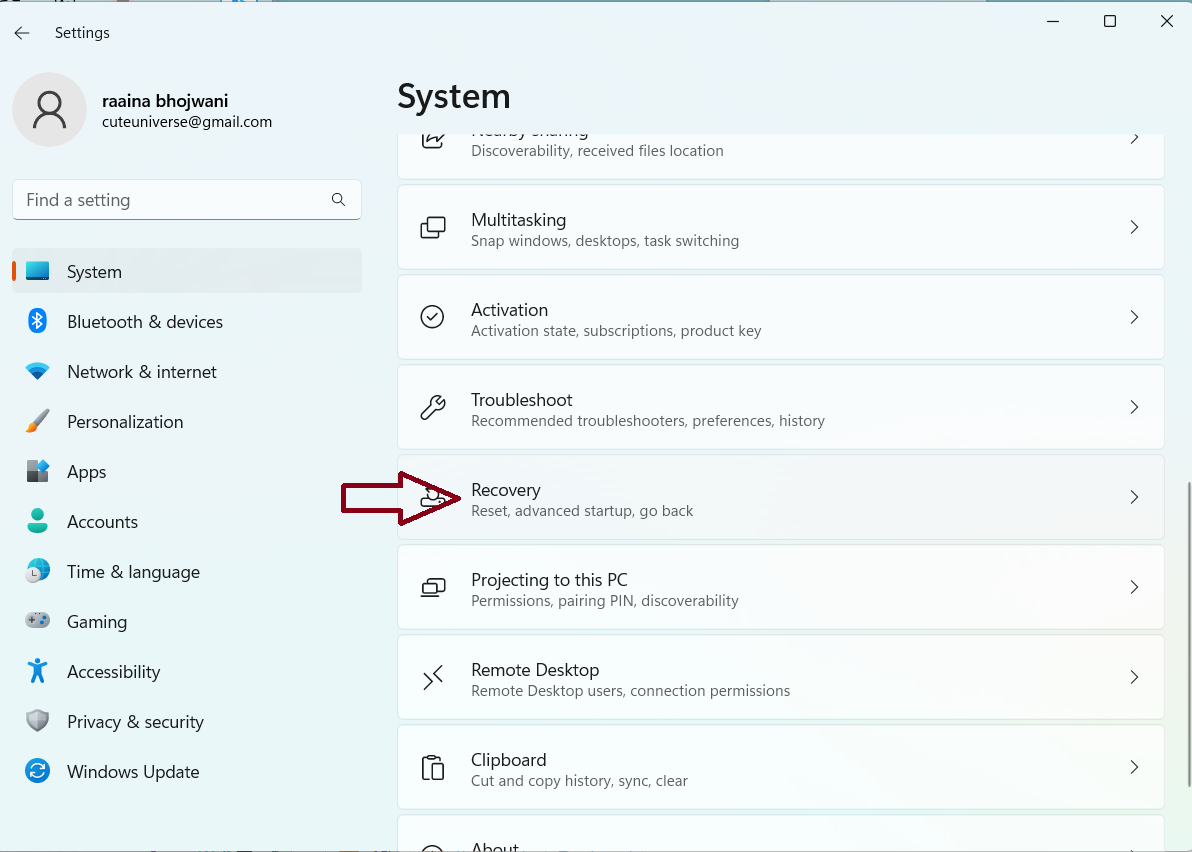This screenshot has width=1192, height=852.
Task: Click the Privacy & security shield icon
Action: [38, 721]
